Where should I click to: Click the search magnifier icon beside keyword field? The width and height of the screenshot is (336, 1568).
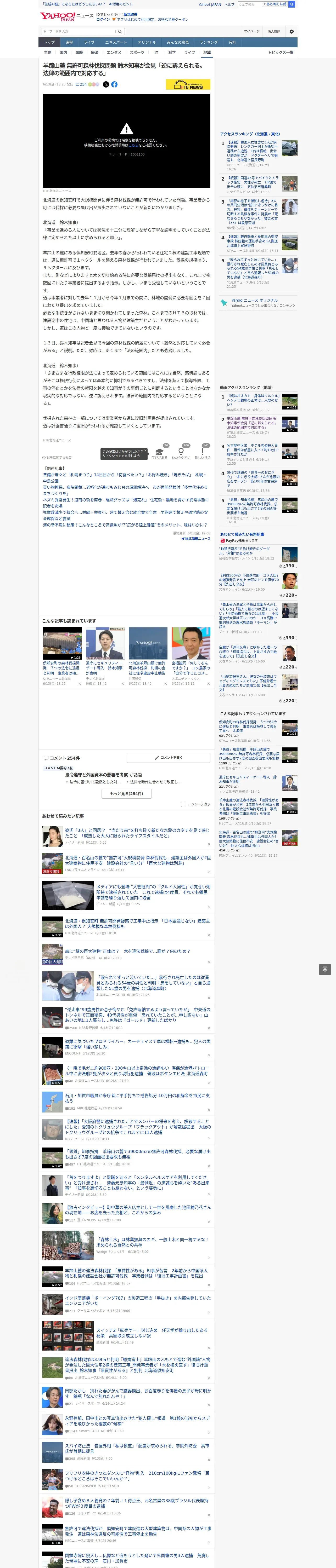click(x=120, y=32)
